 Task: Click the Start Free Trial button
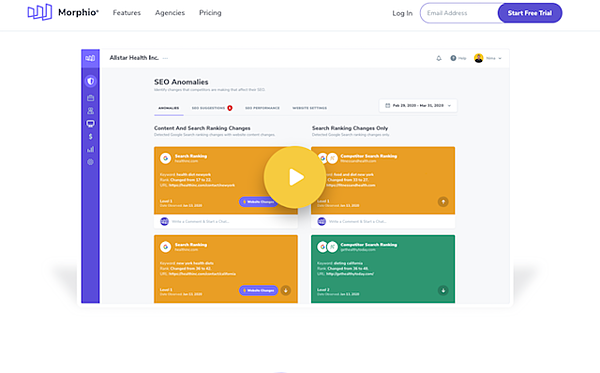click(530, 13)
